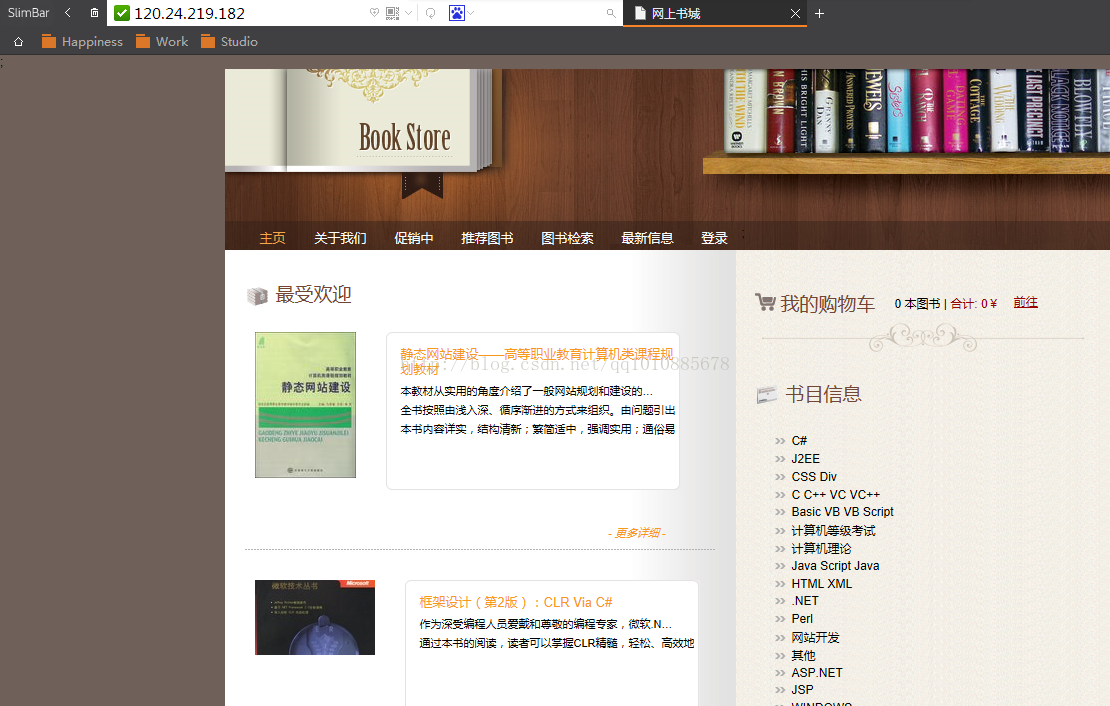Close the 网上书城 tab
This screenshot has width=1110, height=706.
[x=795, y=13]
